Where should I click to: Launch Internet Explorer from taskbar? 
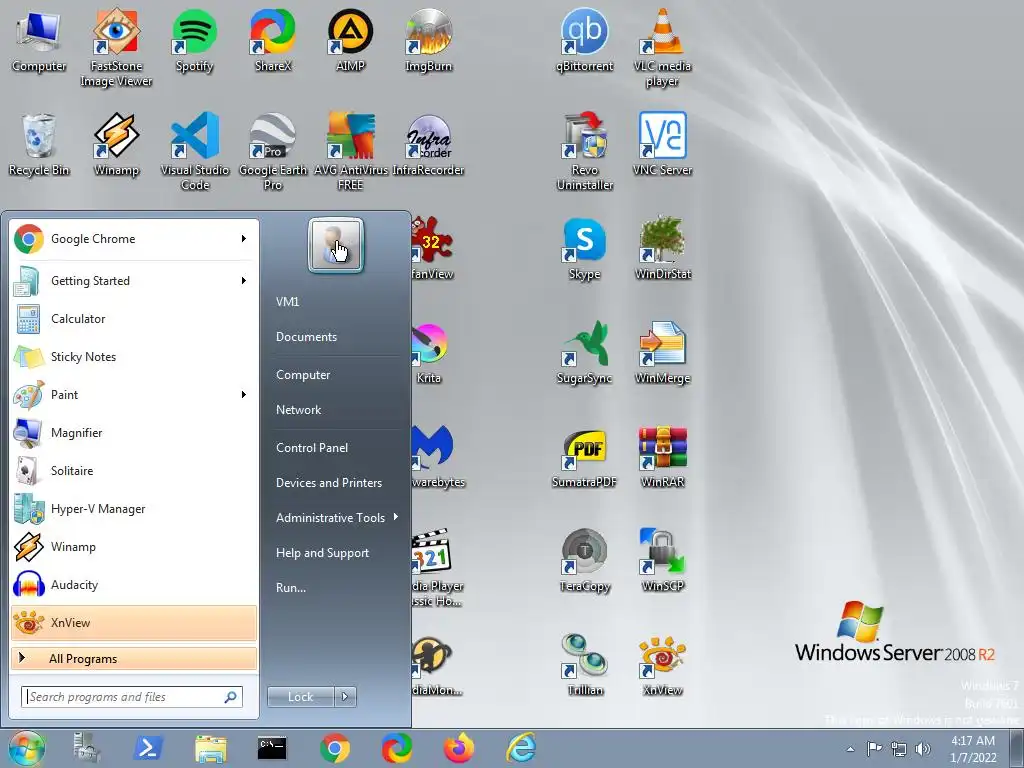click(x=521, y=748)
